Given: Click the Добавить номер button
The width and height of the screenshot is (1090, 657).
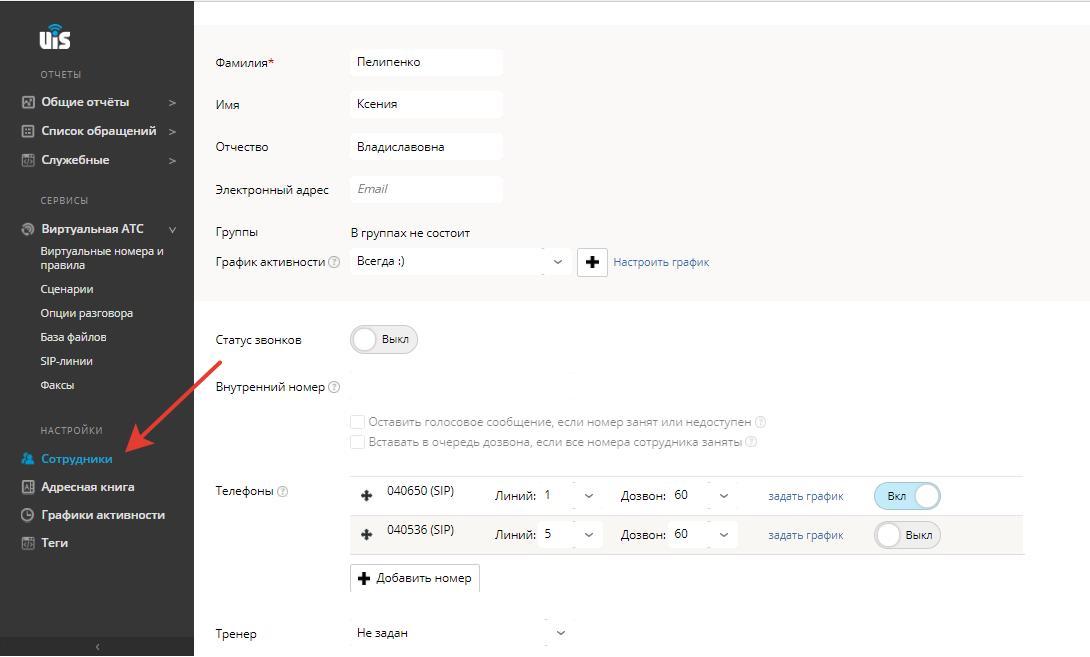Looking at the screenshot, I should coord(415,578).
